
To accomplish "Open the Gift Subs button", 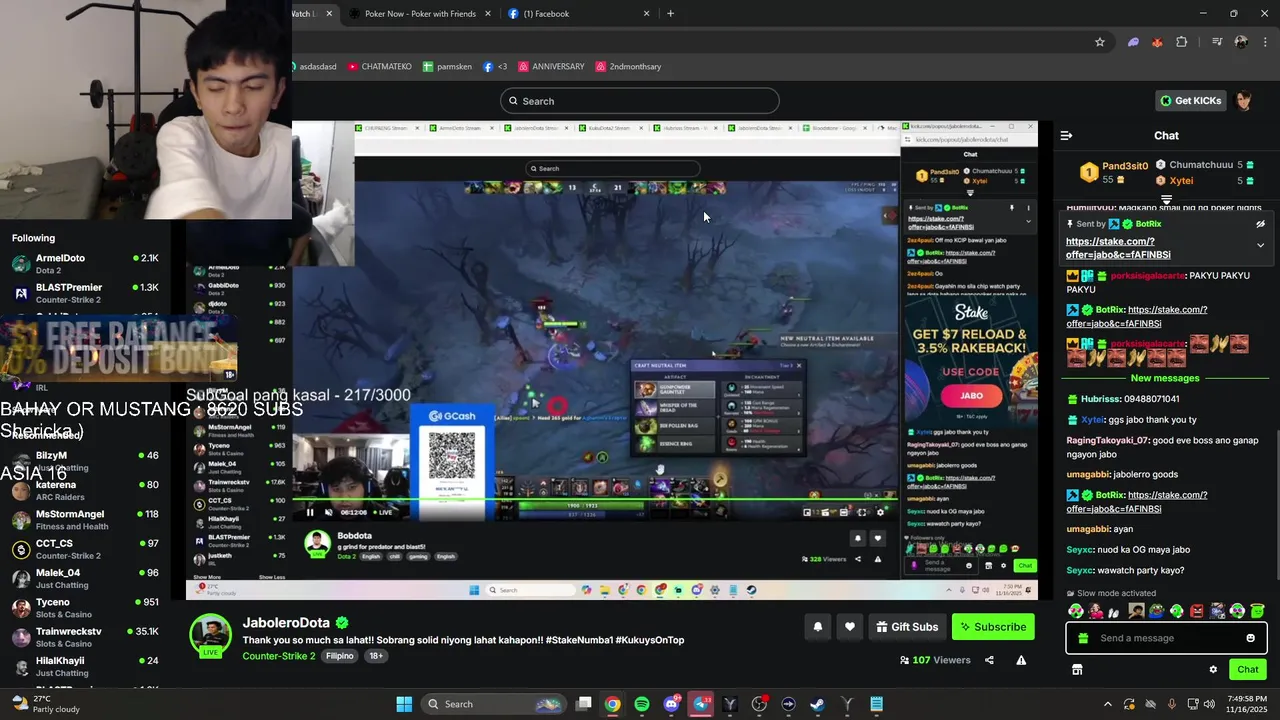I will pos(907,627).
